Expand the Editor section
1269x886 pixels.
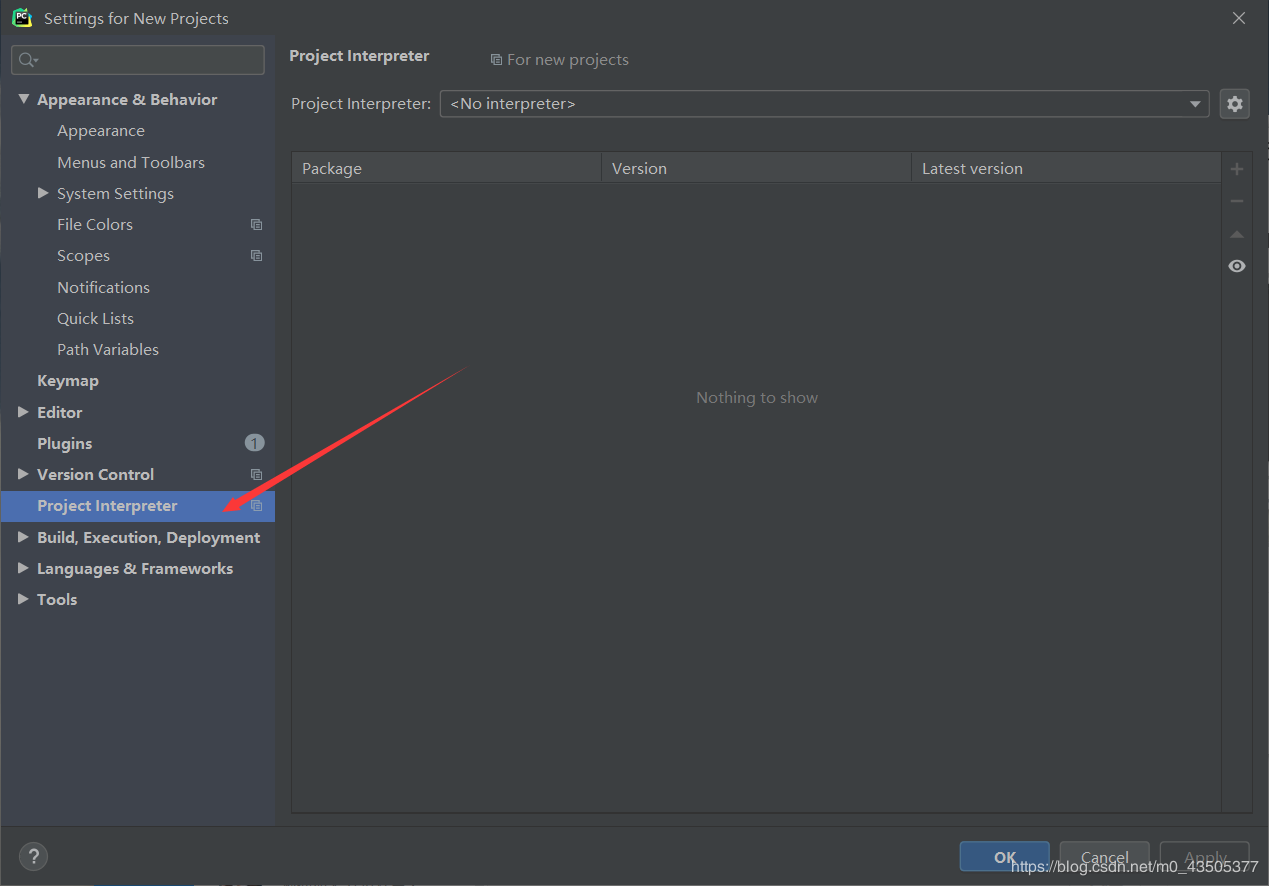click(x=24, y=412)
